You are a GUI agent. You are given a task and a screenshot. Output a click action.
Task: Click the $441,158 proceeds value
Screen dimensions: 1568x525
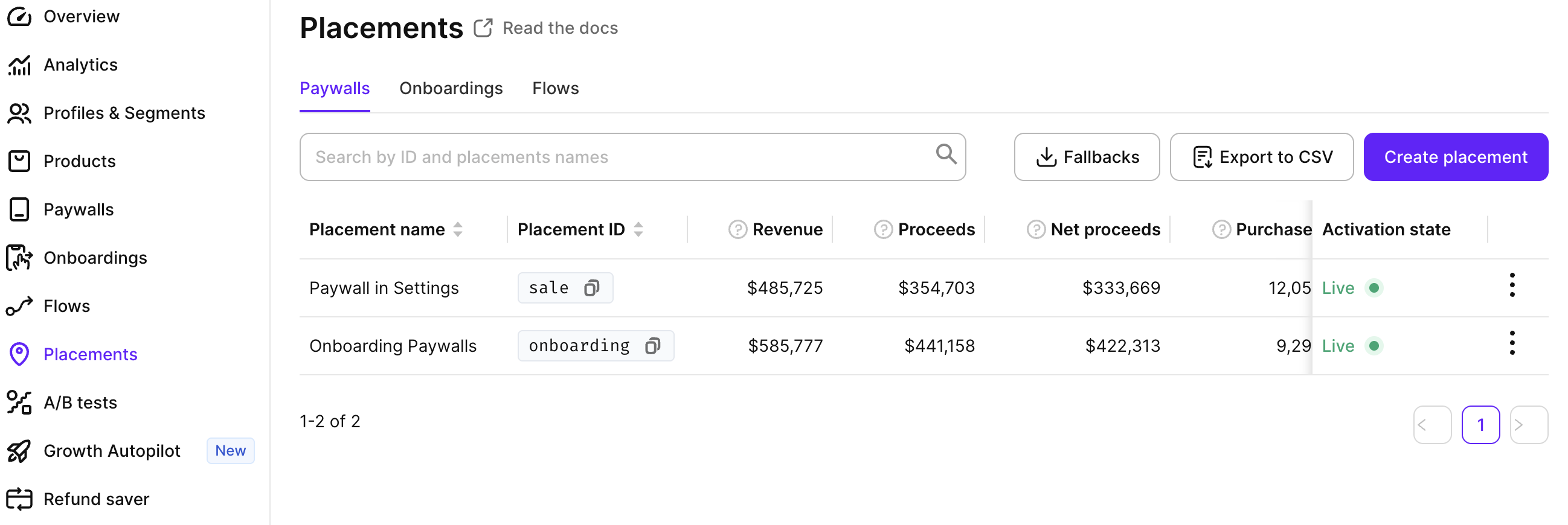pos(939,346)
